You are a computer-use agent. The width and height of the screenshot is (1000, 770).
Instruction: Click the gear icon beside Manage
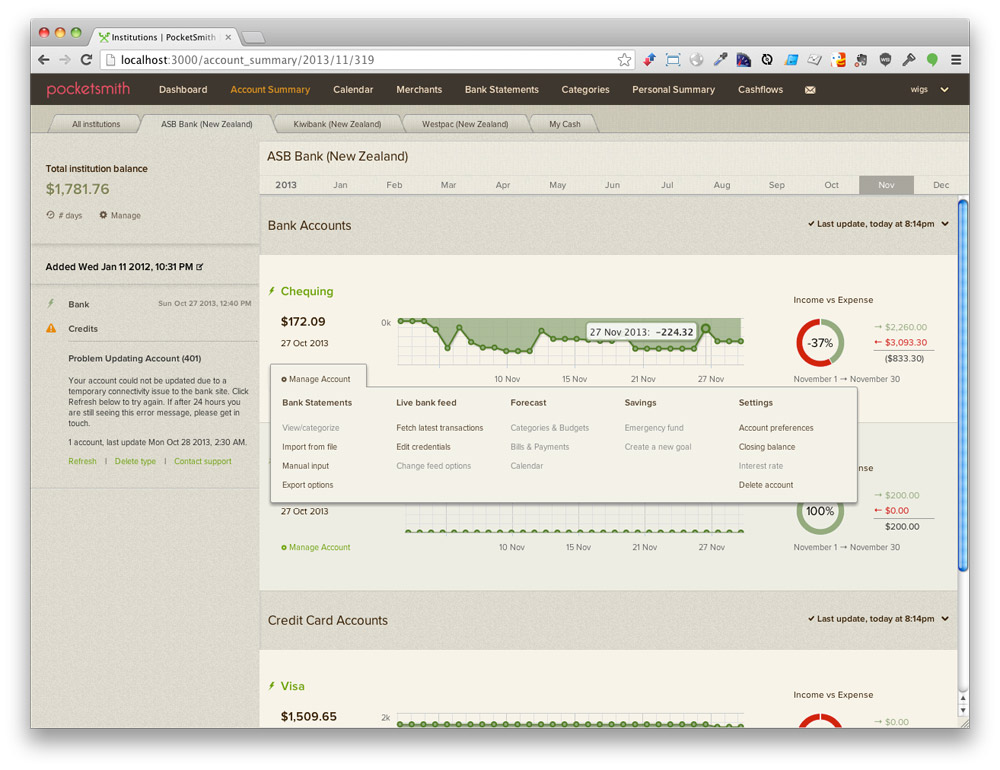coord(103,216)
